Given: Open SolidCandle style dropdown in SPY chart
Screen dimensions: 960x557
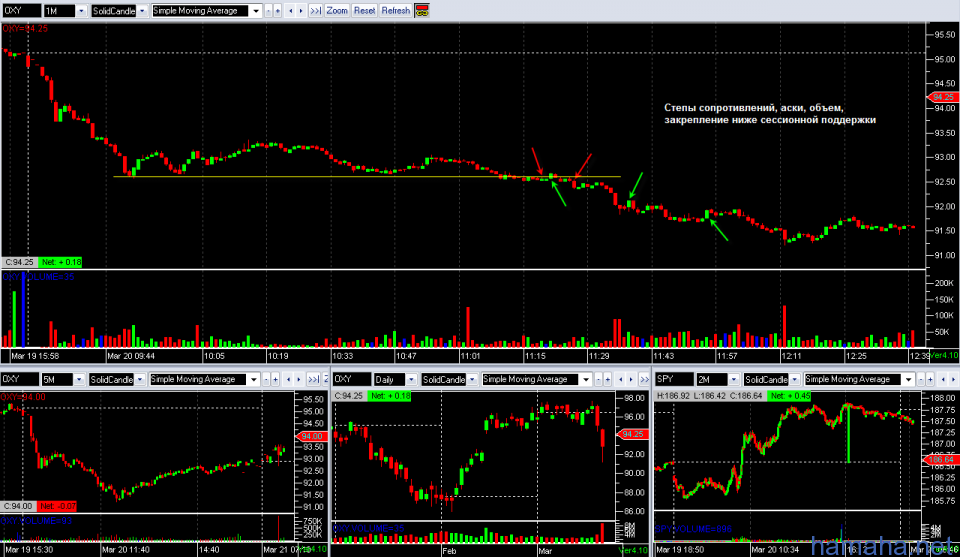Looking at the screenshot, I should (x=794, y=379).
